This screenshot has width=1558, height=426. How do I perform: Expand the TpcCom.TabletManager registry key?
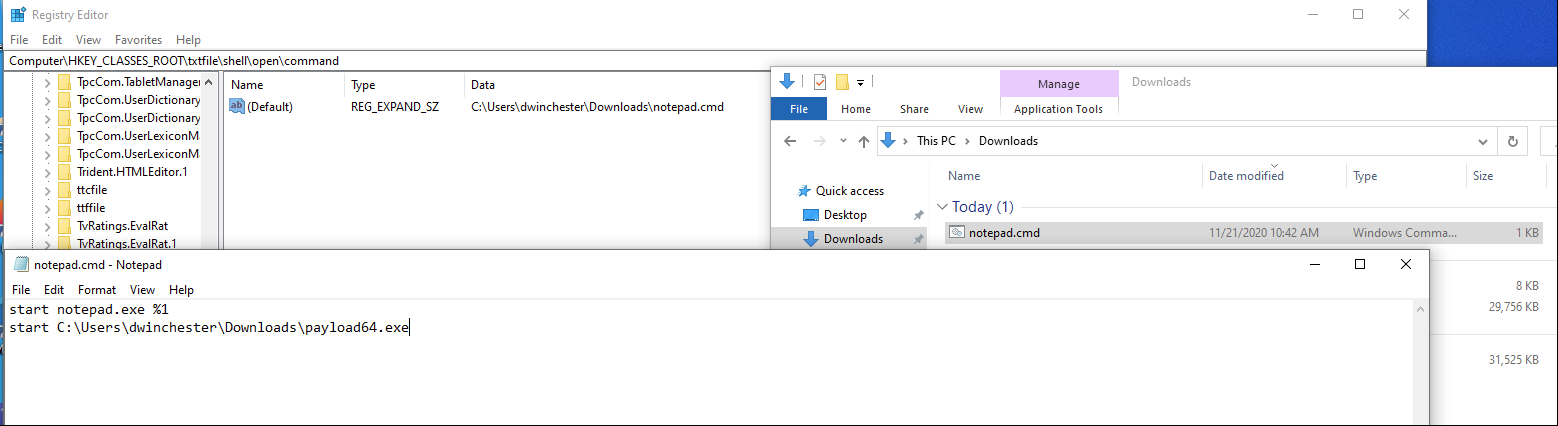47,82
